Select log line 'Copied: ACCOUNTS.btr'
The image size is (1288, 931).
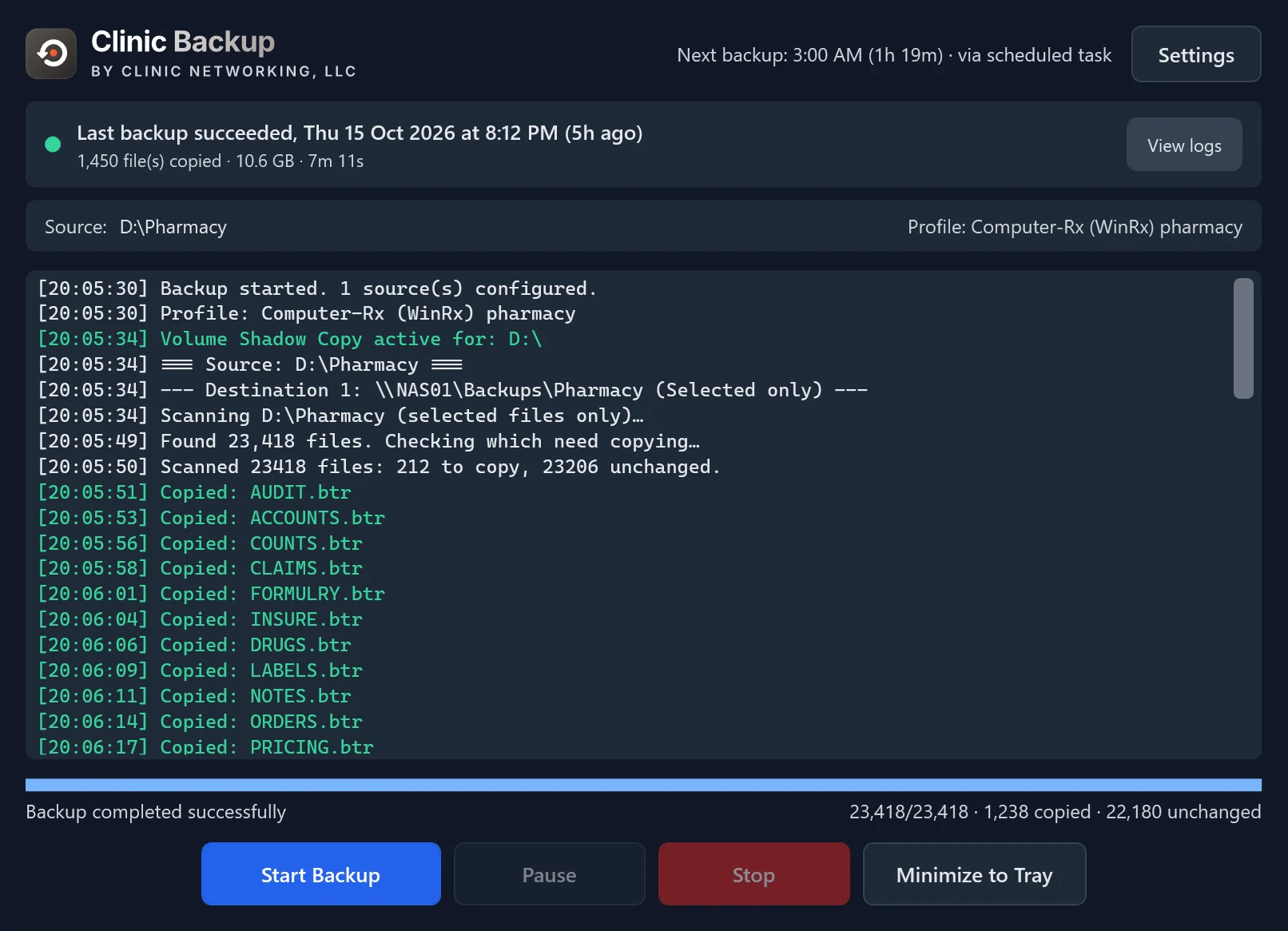tap(211, 518)
